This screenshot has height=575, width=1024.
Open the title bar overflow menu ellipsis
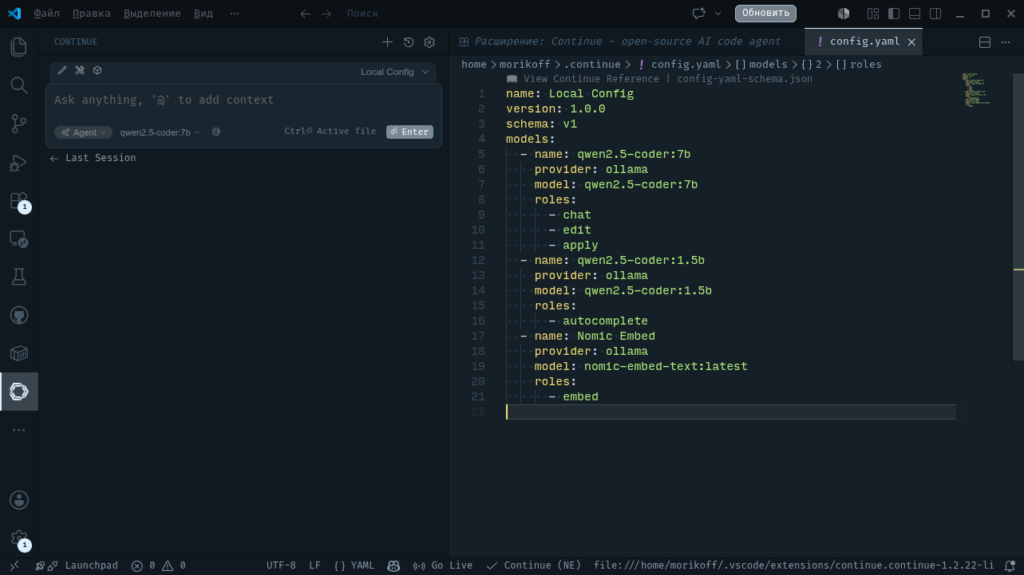click(x=234, y=13)
